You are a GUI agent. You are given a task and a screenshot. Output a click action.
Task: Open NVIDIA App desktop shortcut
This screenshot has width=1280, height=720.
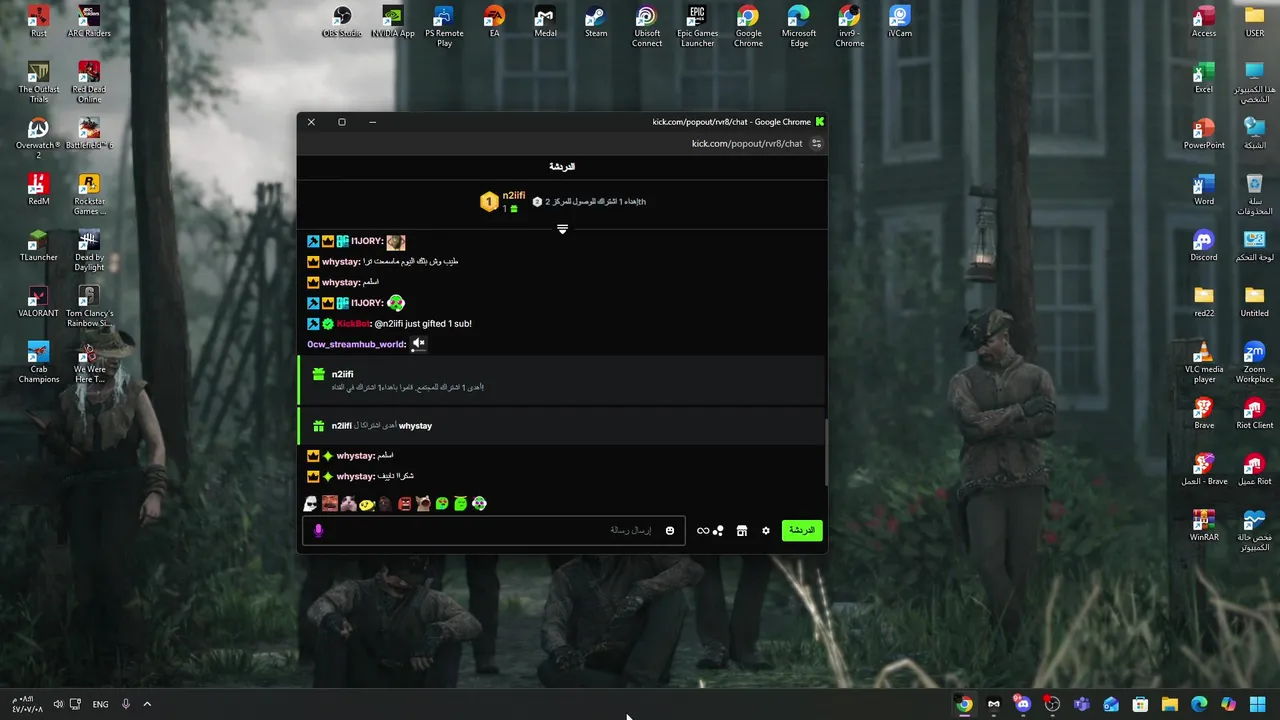tap(393, 22)
